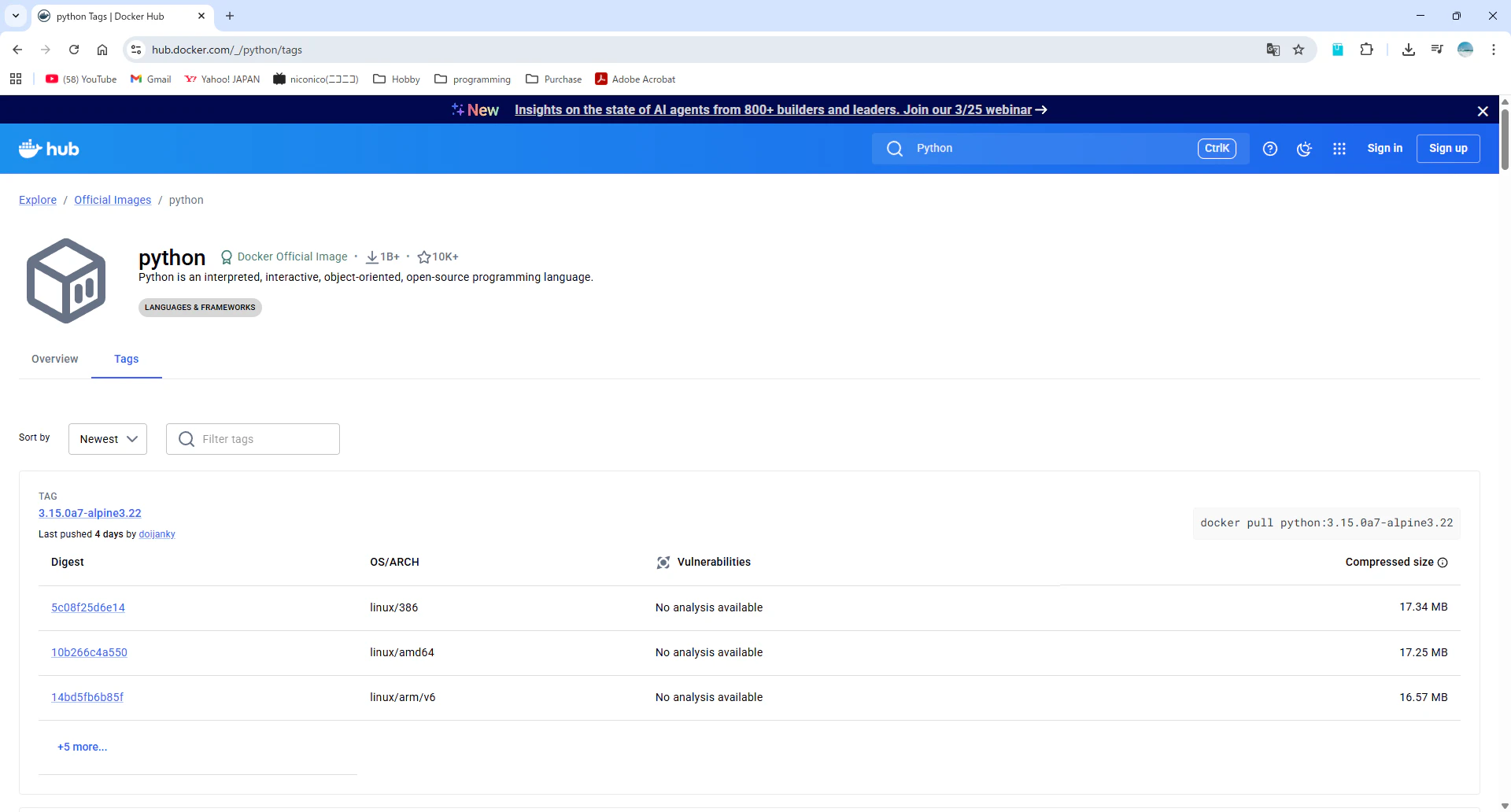Click the browser home icon
Image resolution: width=1511 pixels, height=812 pixels.
pos(102,50)
